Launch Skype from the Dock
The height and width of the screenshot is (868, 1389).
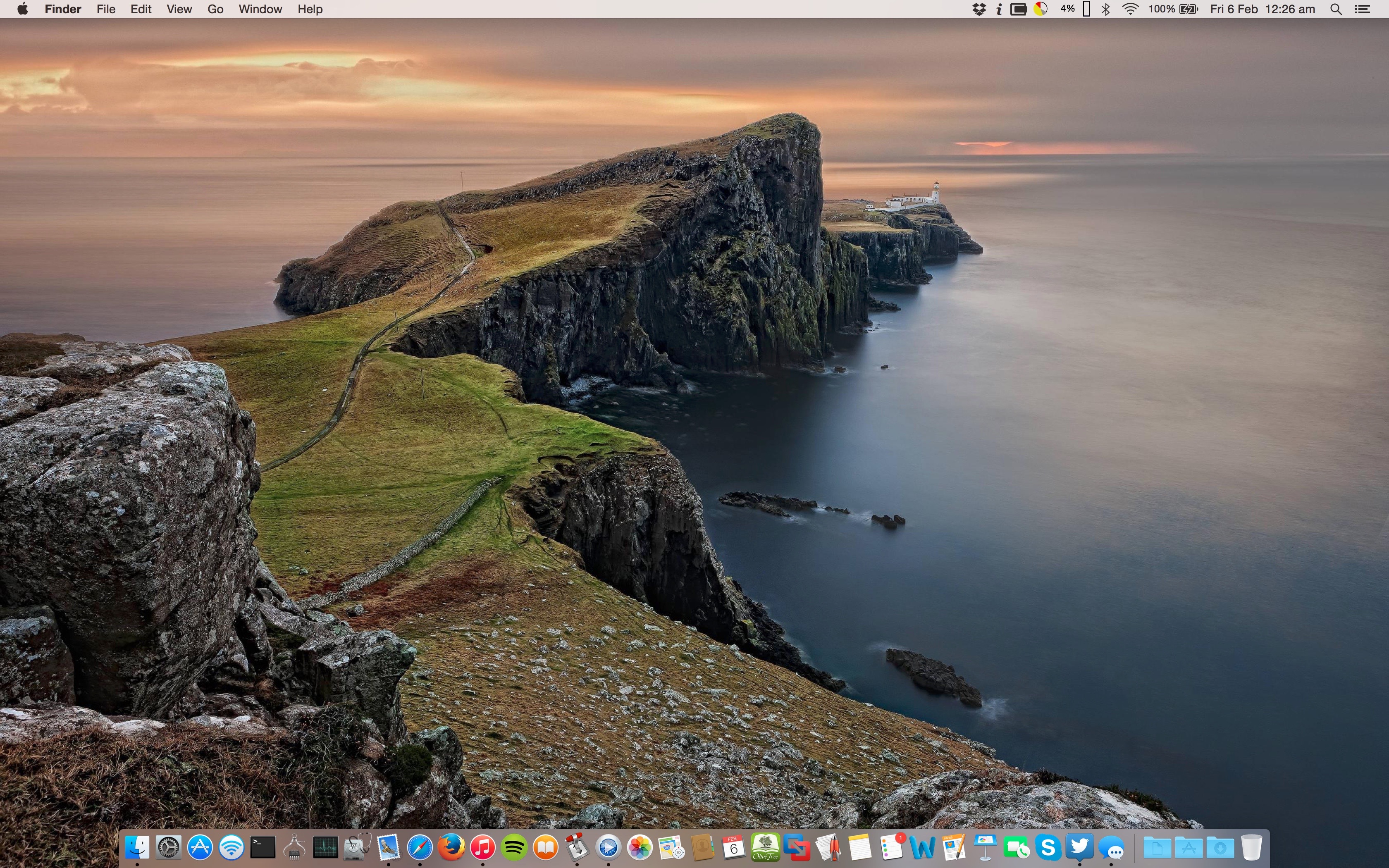1048,847
